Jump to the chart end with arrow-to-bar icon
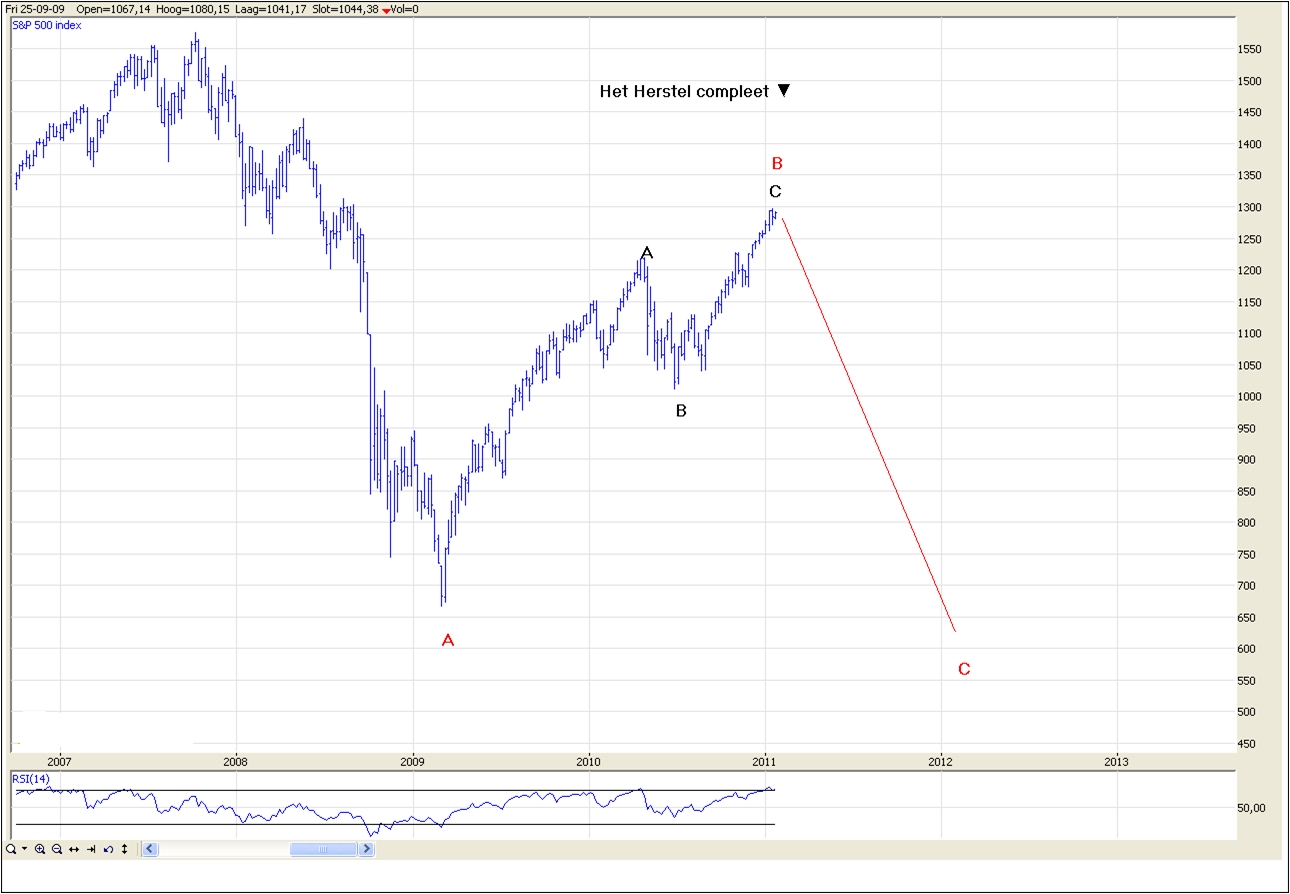Image resolution: width=1290 pixels, height=894 pixels. tap(91, 849)
